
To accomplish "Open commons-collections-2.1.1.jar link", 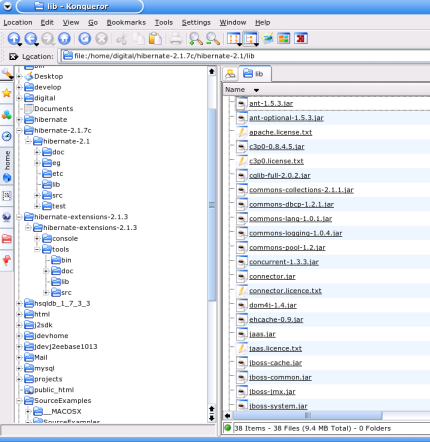I will 301,190.
